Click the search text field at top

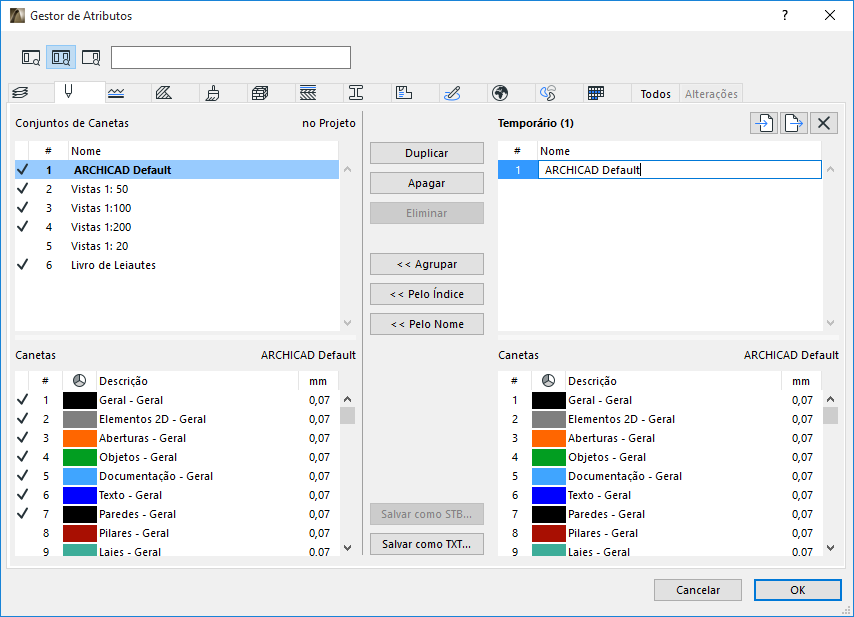(231, 57)
